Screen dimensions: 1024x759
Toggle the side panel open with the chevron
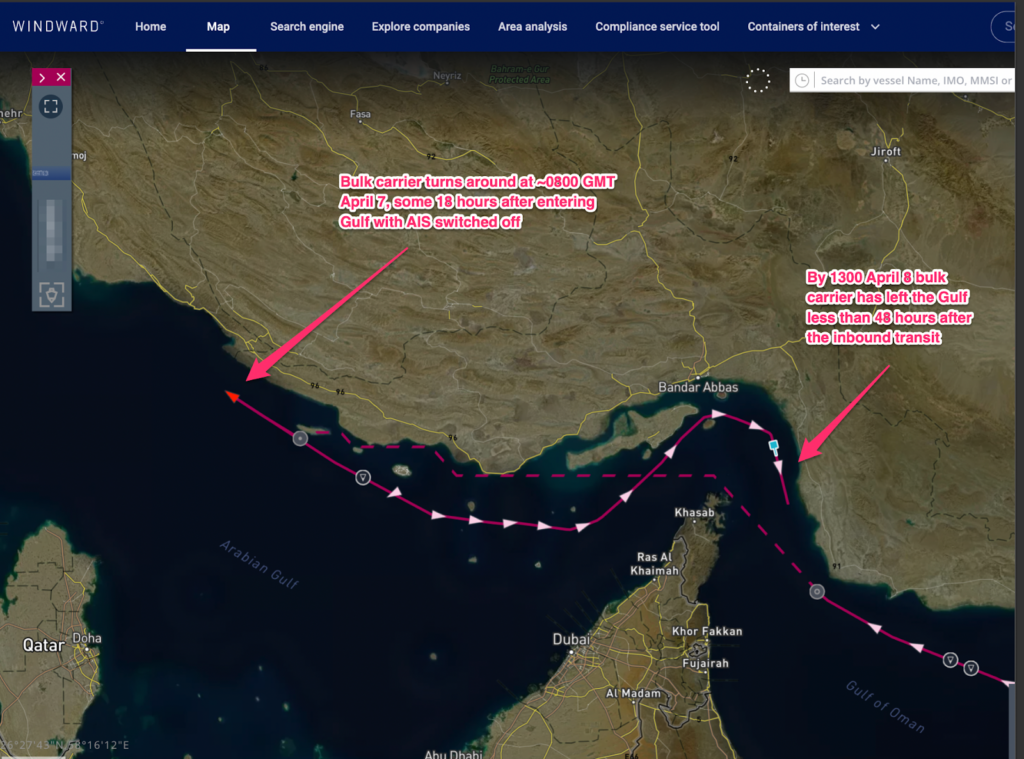[x=40, y=76]
